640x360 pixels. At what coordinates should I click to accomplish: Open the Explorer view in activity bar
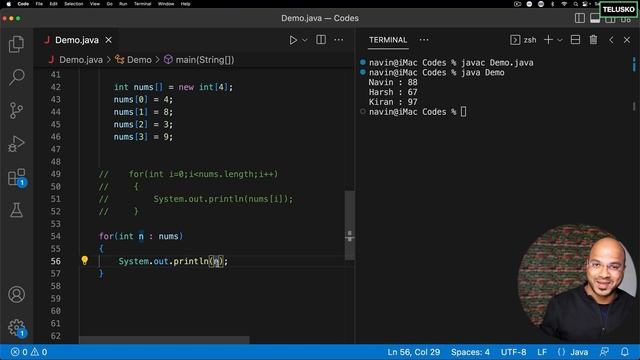[16, 44]
